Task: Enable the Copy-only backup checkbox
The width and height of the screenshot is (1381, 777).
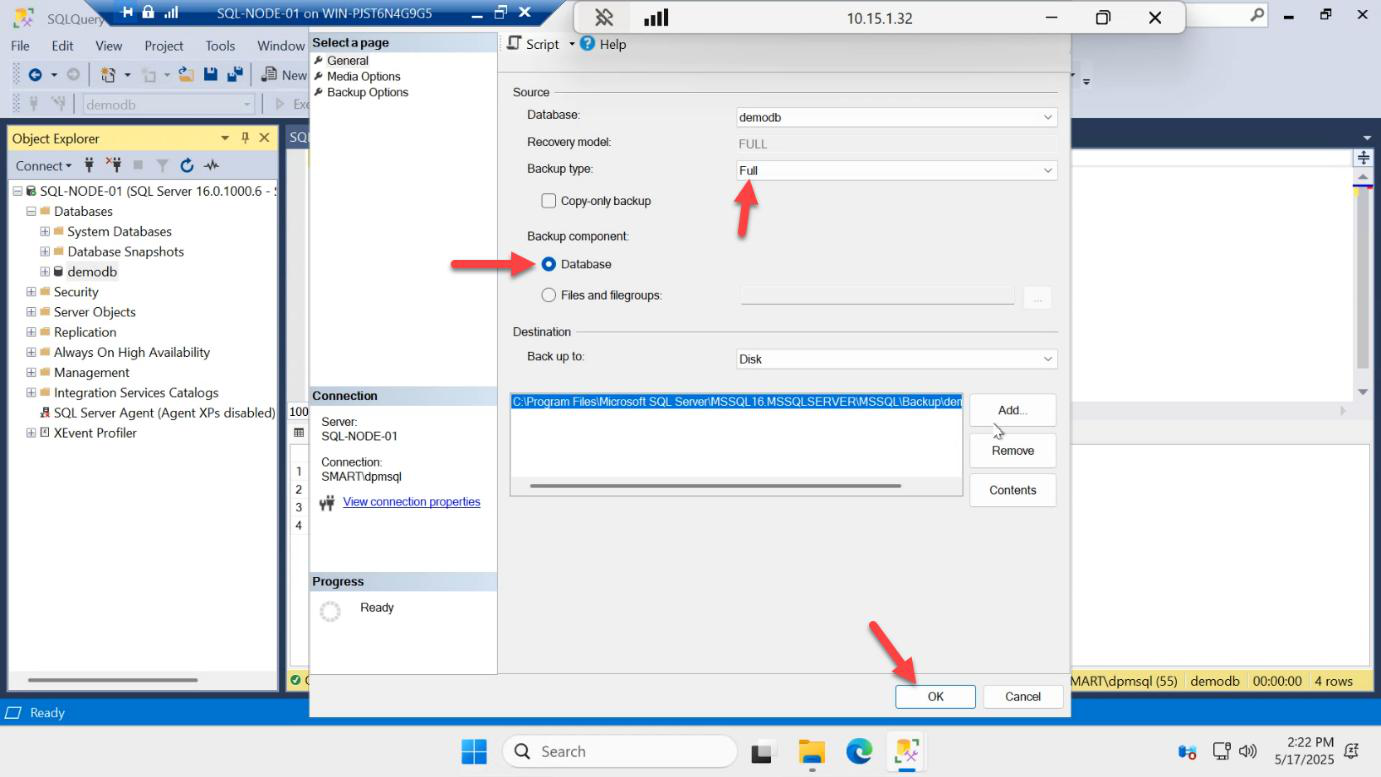Action: (548, 201)
